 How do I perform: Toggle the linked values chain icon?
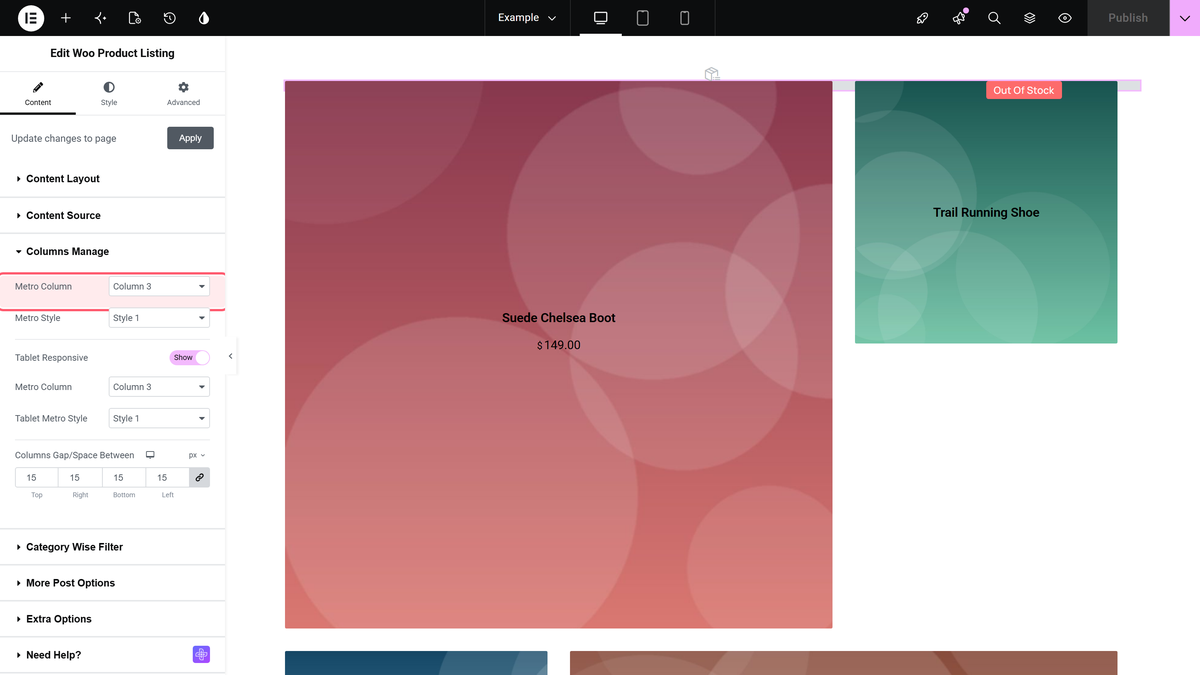coord(199,478)
